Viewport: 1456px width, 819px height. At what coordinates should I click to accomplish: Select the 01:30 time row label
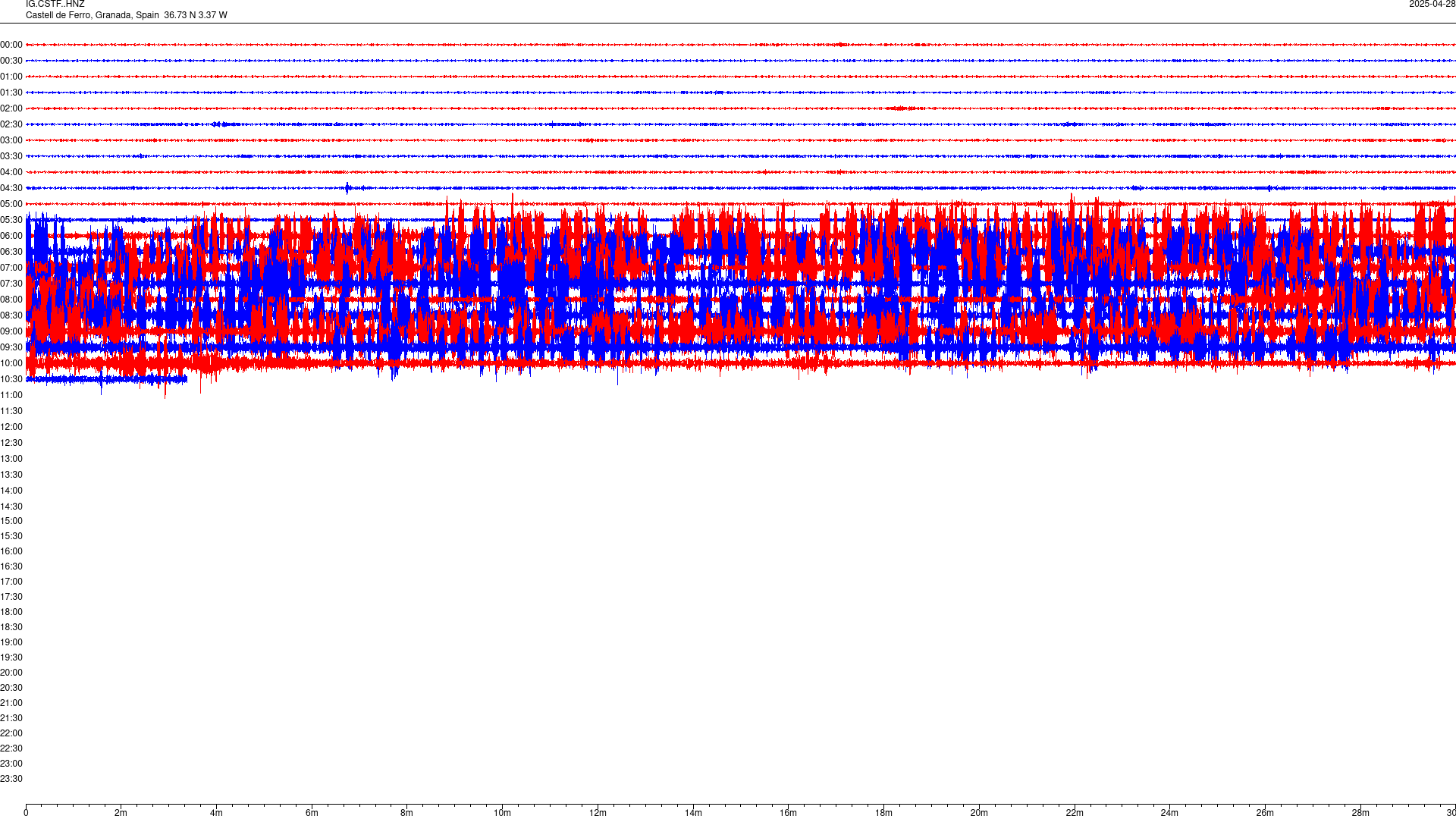pos(11,93)
